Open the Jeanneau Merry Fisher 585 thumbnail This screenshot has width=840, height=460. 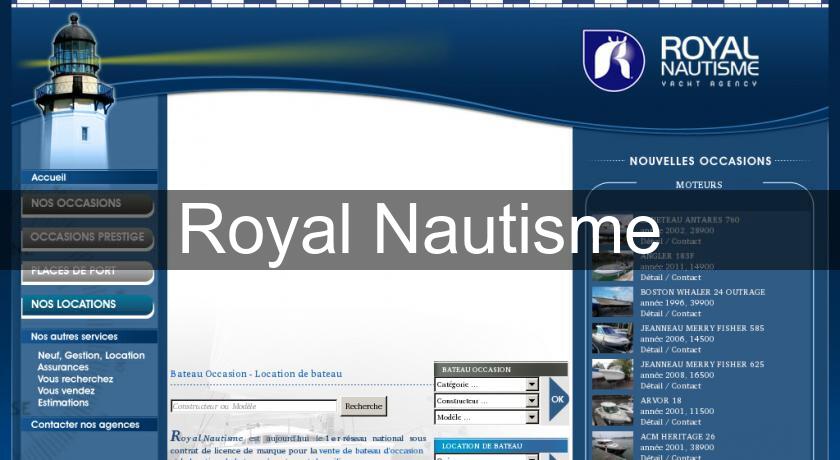point(612,338)
